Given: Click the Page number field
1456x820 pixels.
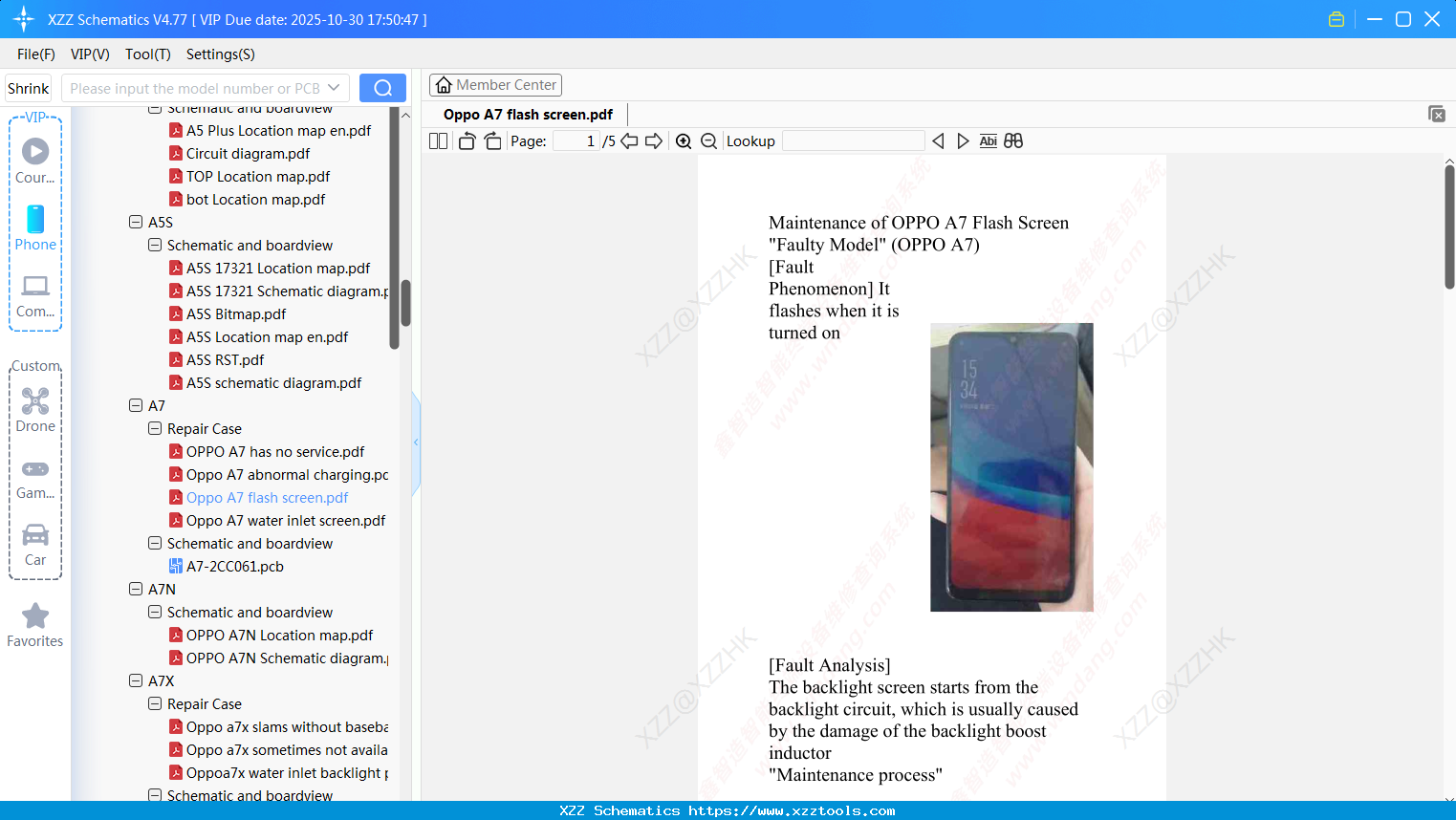Looking at the screenshot, I should (576, 141).
